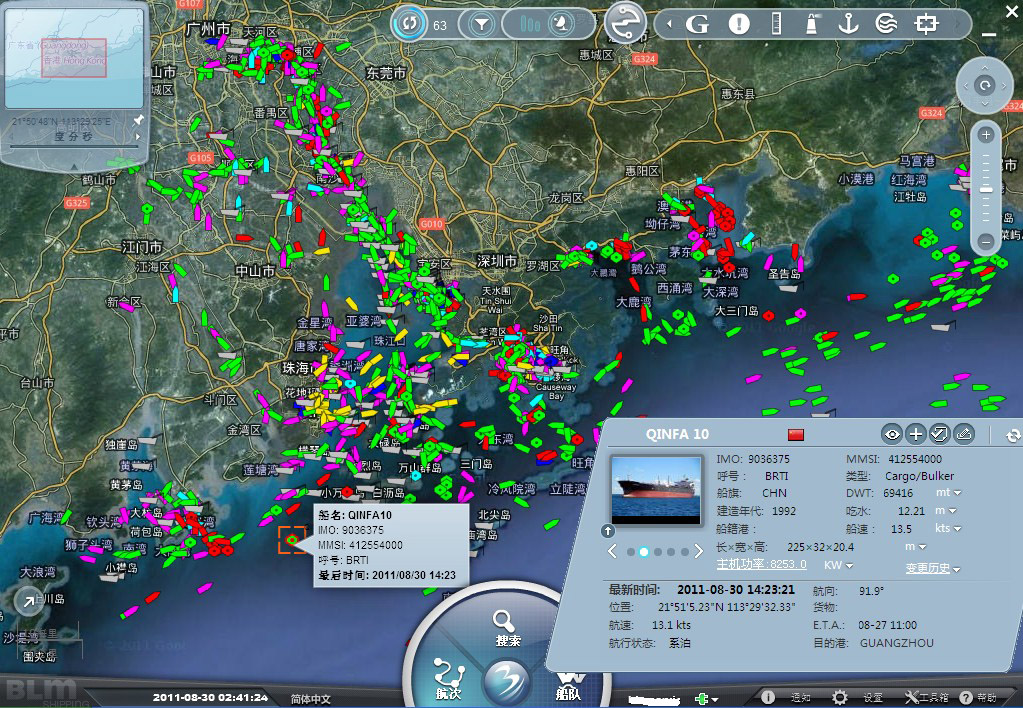This screenshot has height=708, width=1023.
Task: Select the third photo pagination dot
Action: [x=658, y=552]
